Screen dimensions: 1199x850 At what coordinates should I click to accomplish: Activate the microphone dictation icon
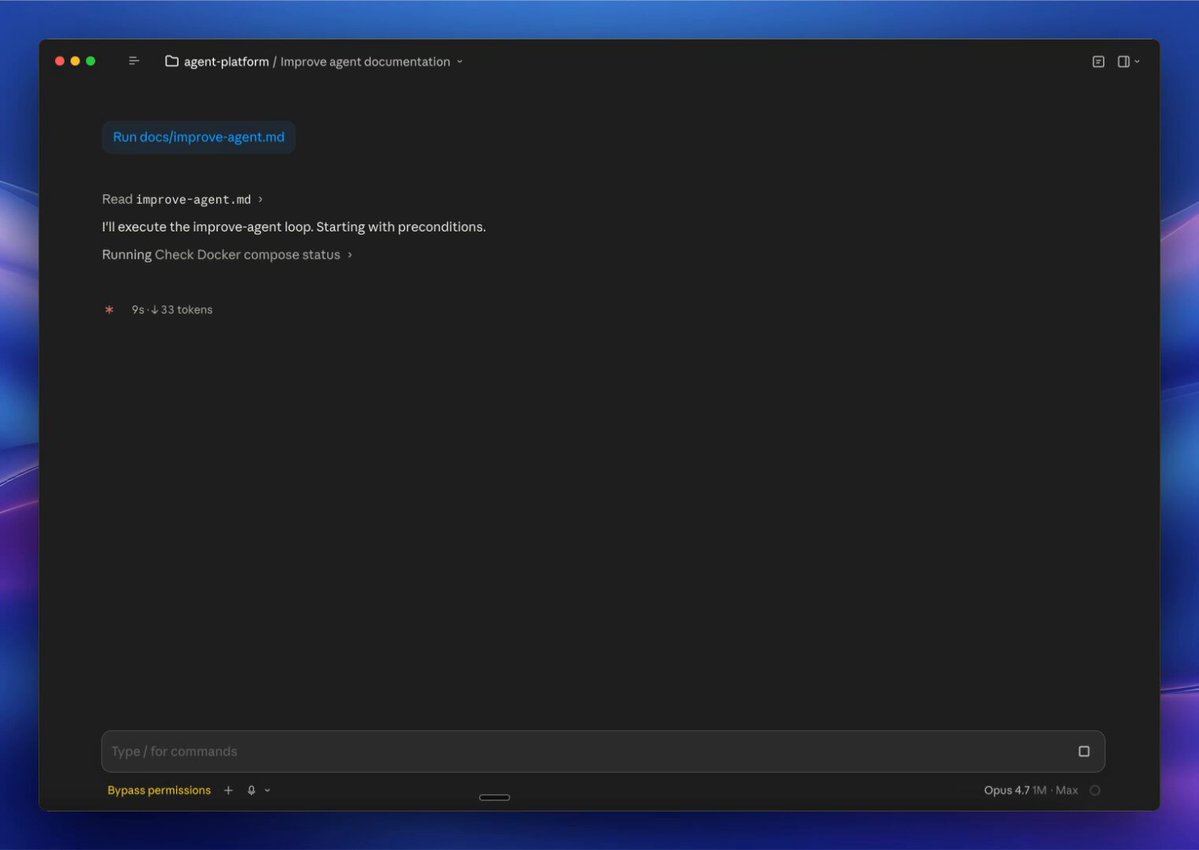[x=251, y=790]
